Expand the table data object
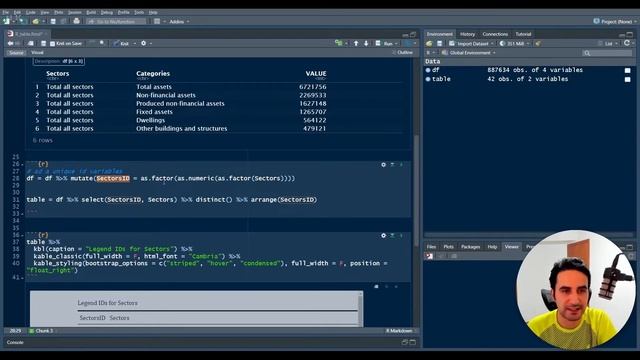Screen dimensions: 640x360 (428, 79)
